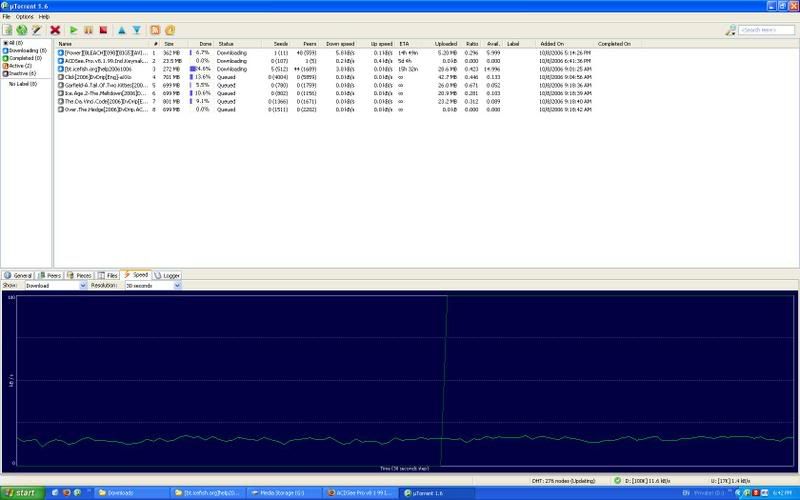Image resolution: width=800 pixels, height=500 pixels.
Task: Switch to the ACDSee Pro taskbar window
Action: 361,493
